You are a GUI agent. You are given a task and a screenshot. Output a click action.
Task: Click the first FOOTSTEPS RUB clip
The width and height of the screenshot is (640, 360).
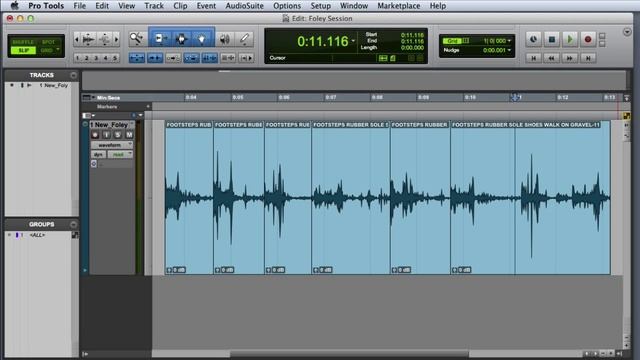point(189,198)
